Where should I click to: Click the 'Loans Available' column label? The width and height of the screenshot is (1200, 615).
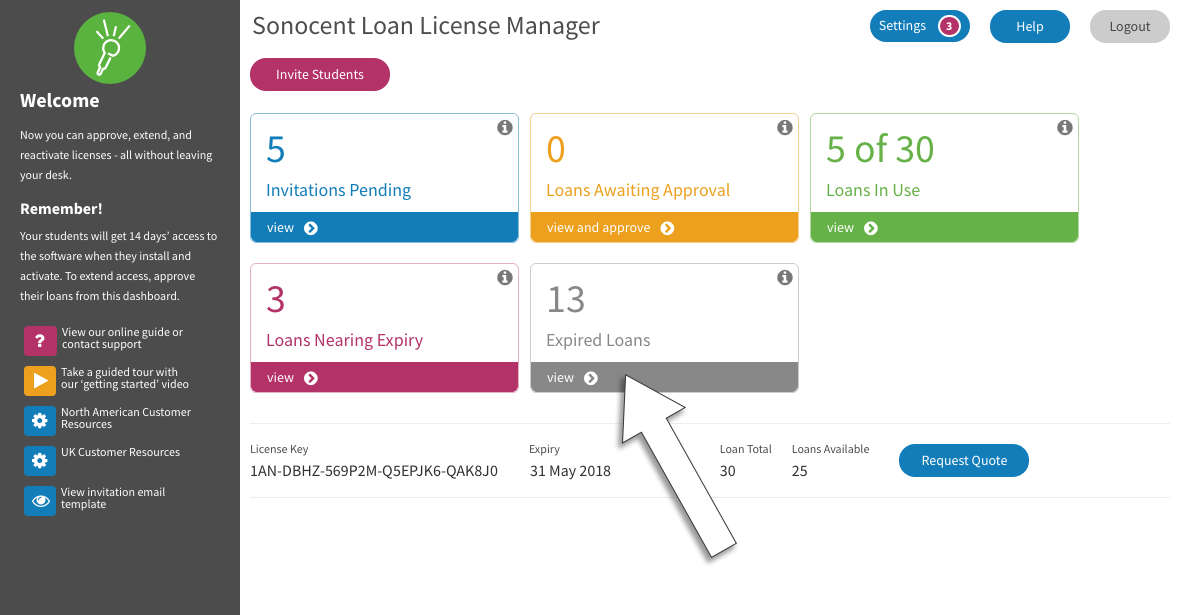pos(831,450)
